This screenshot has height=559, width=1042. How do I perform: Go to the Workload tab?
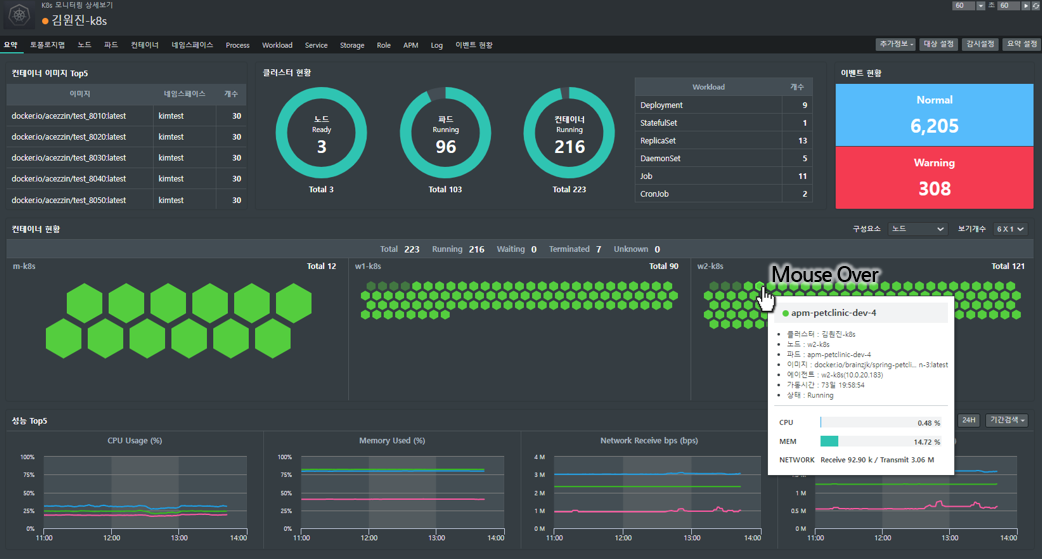277,45
